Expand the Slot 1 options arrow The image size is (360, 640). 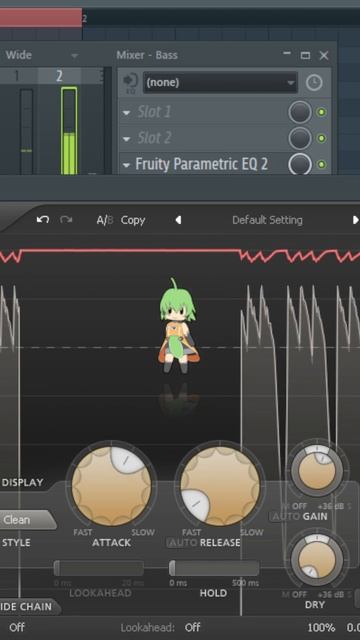click(x=127, y=113)
